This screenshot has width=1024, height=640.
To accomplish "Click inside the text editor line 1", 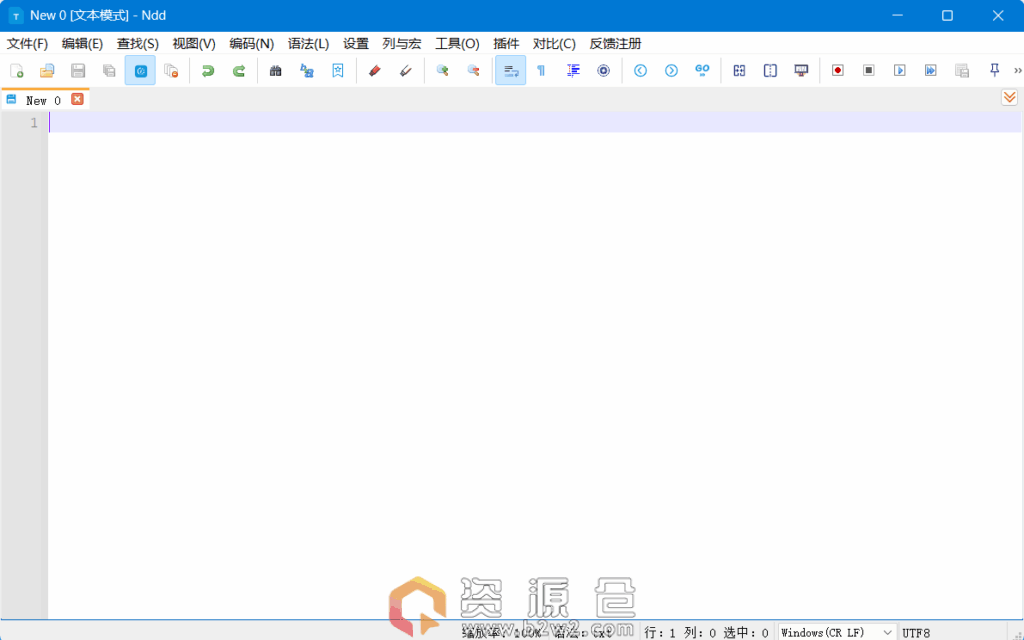I will click(500, 123).
